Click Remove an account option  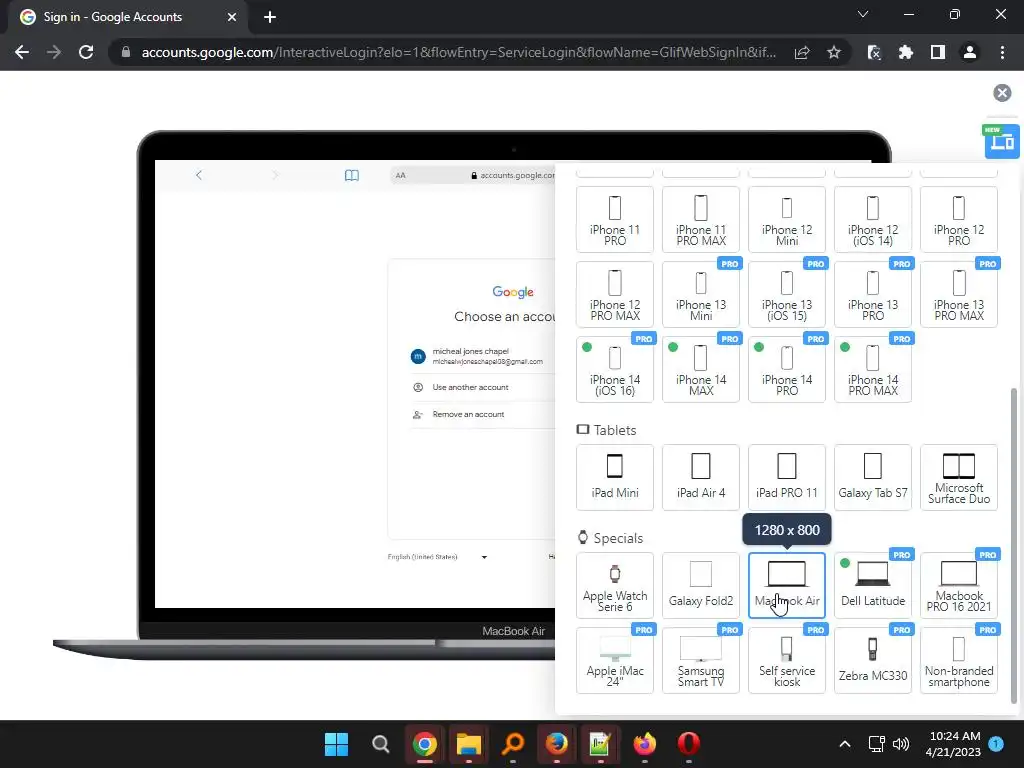coord(482,414)
